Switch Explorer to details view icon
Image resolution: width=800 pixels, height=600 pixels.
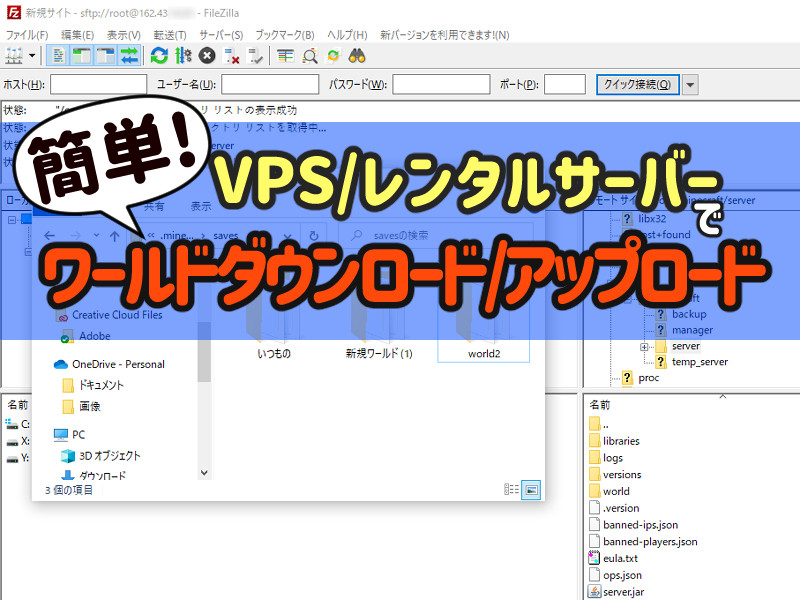pyautogui.click(x=511, y=490)
